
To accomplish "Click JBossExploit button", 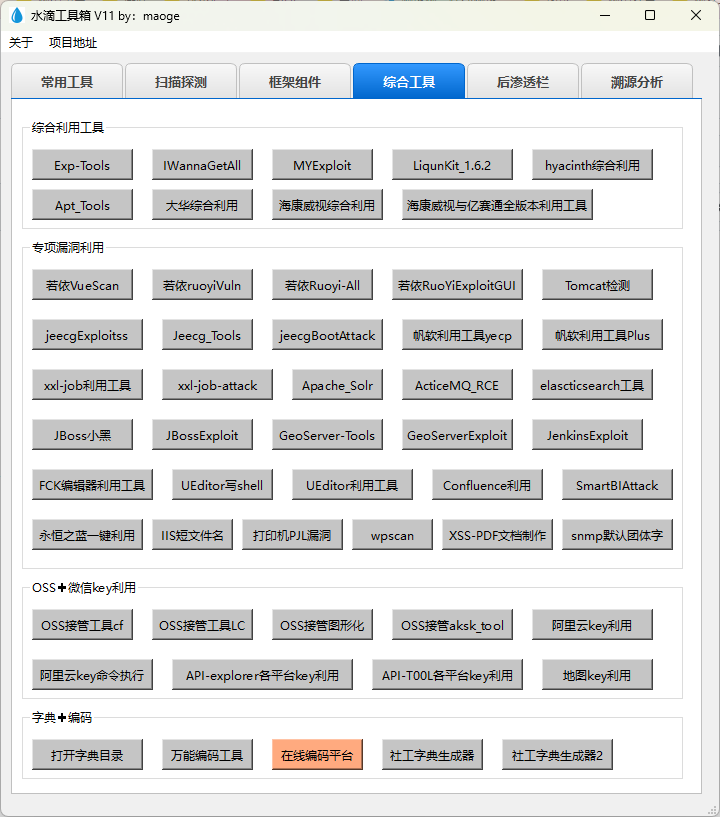I will tap(202, 435).
